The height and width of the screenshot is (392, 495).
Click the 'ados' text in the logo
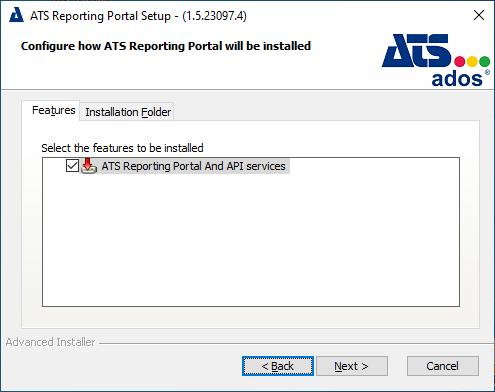[x=457, y=79]
